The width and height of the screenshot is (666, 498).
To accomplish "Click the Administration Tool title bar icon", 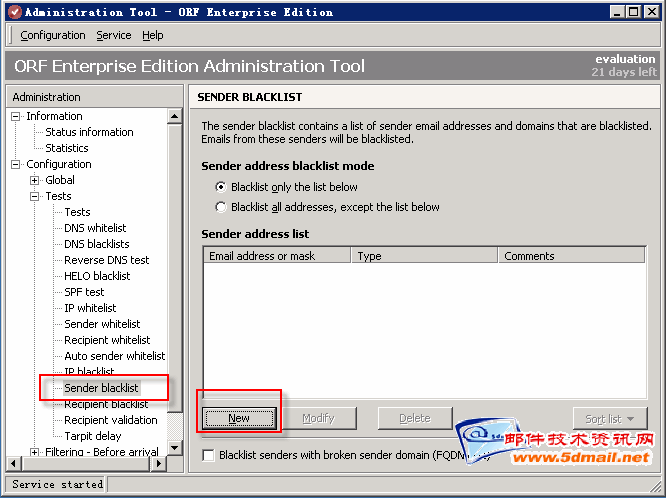I will point(12,12).
